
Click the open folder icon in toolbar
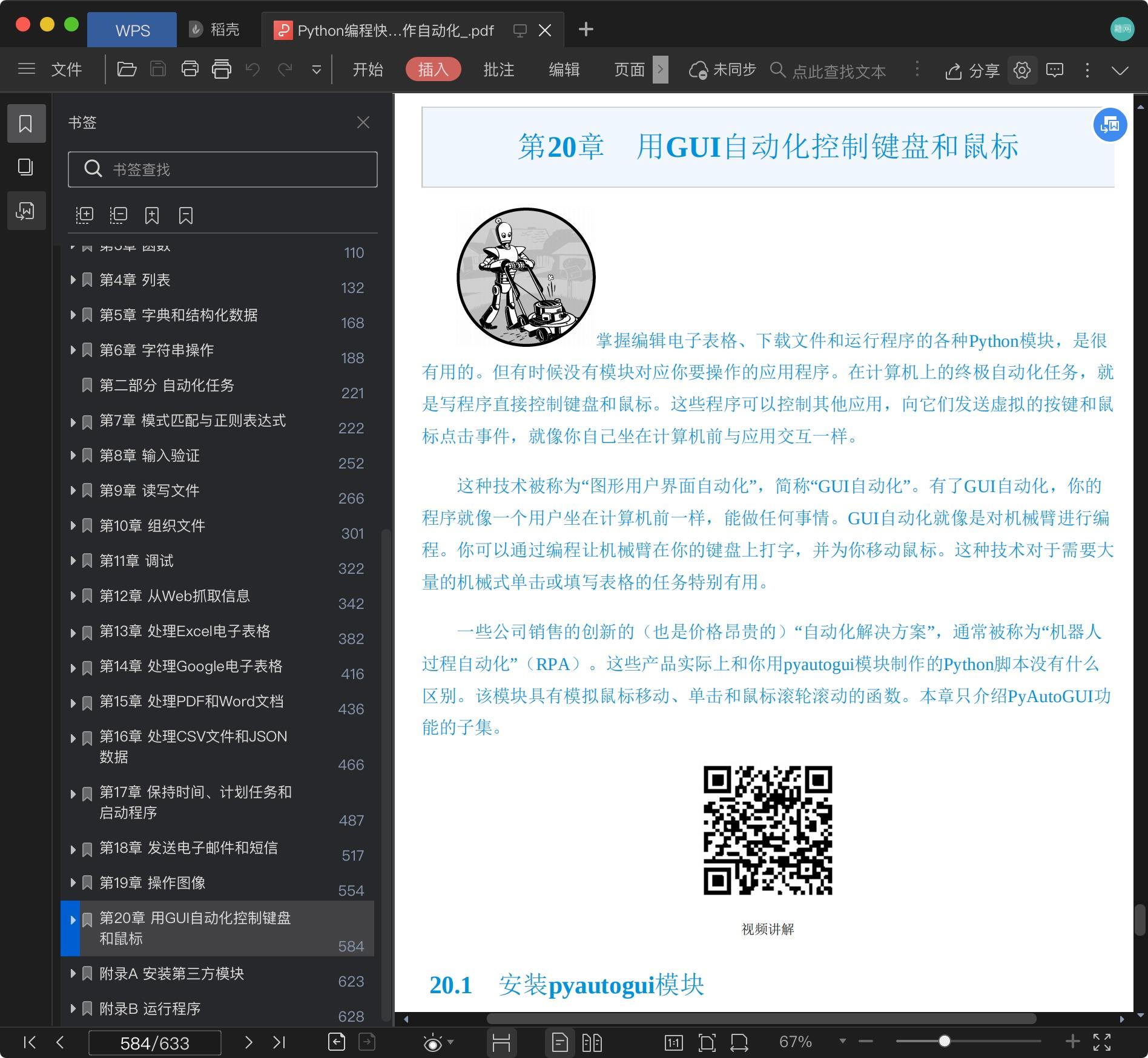(127, 70)
